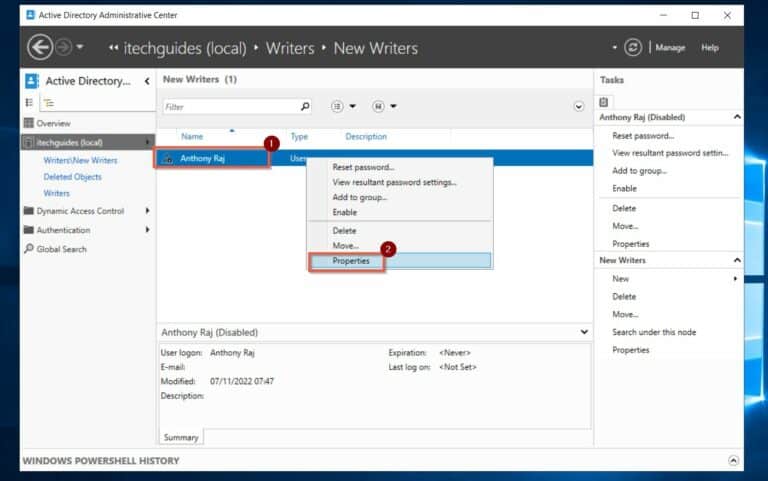The width and height of the screenshot is (768, 481).
Task: Expand the filter criteria chevron
Action: click(578, 107)
